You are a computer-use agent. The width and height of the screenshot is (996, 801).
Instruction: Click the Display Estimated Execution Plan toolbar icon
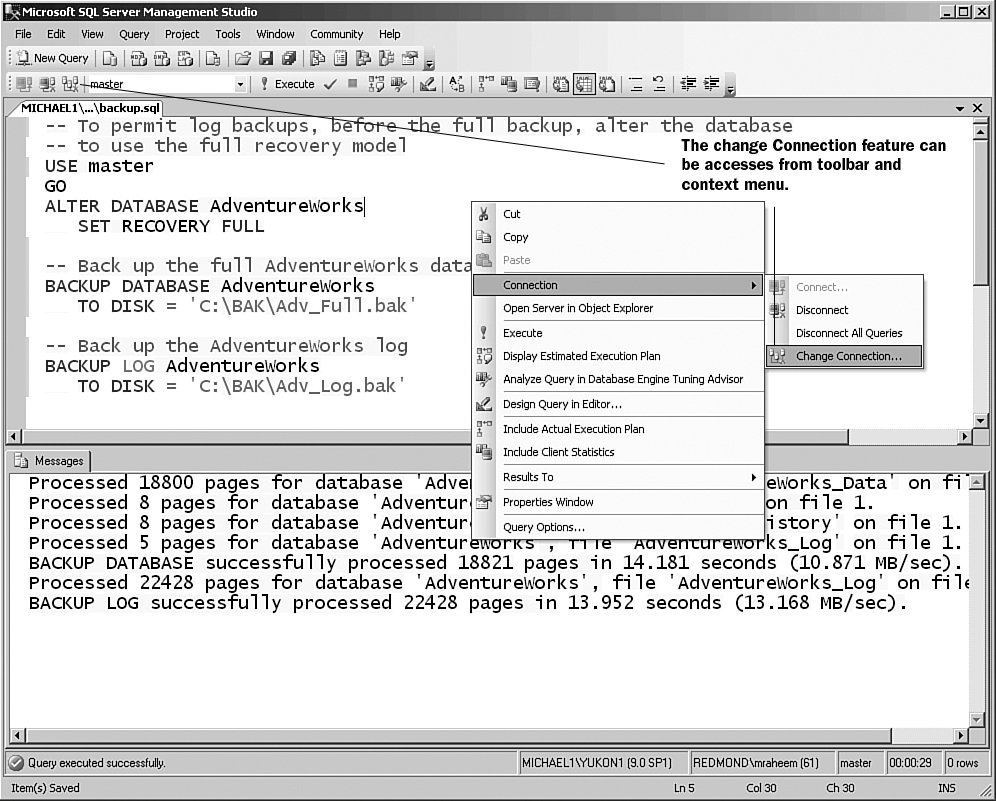tap(376, 84)
